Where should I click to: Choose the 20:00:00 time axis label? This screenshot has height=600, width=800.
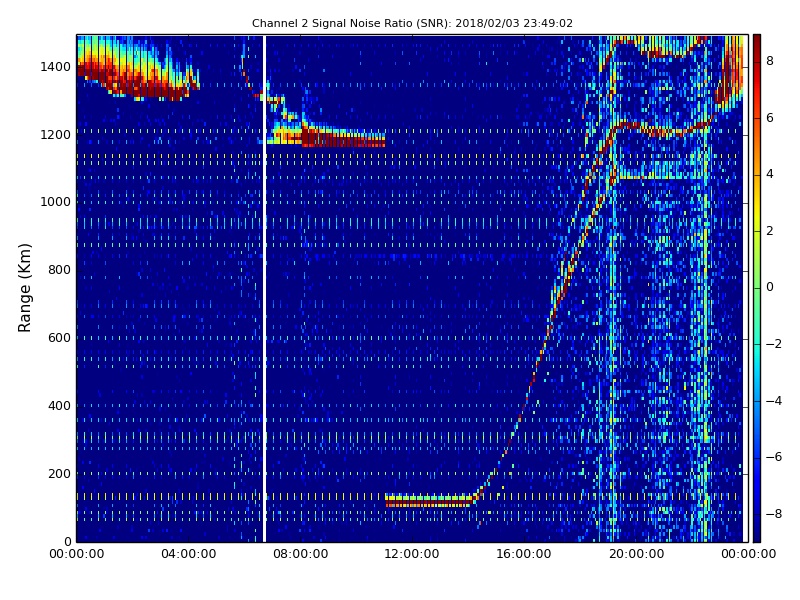636,554
